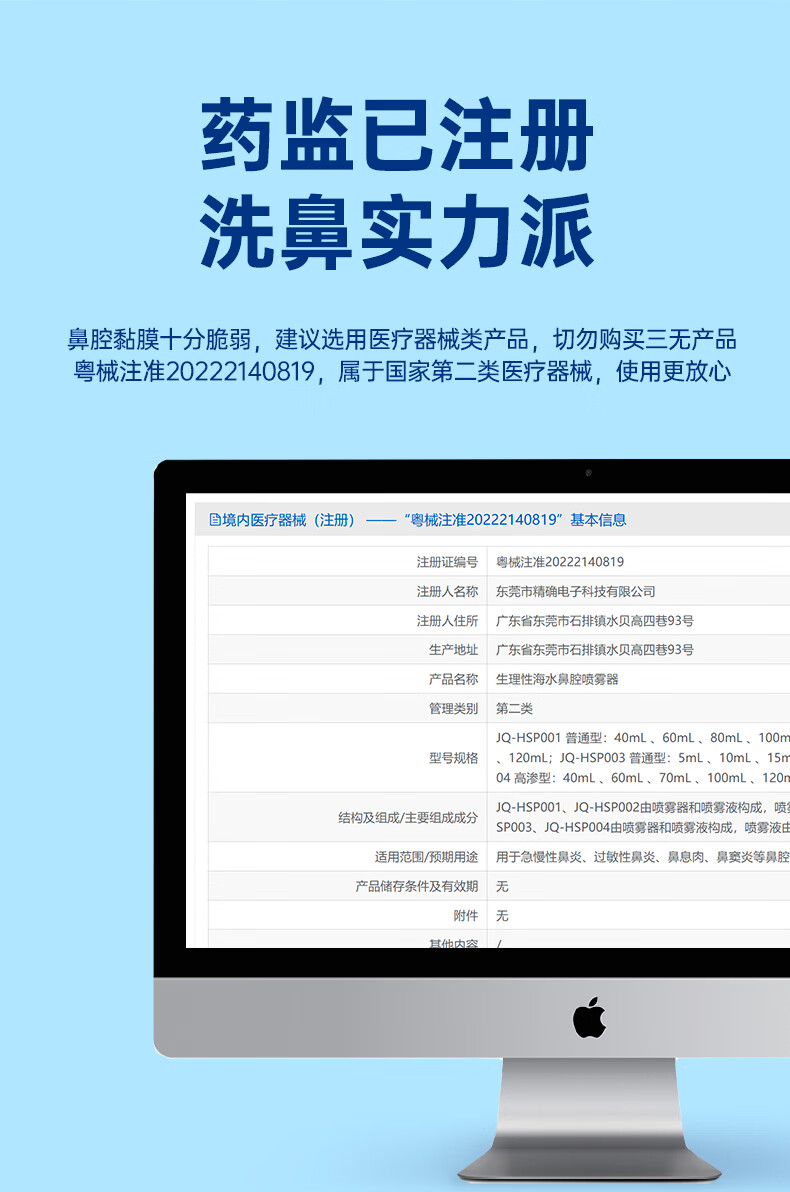Click the 附件 row label
This screenshot has width=790, height=1192.
click(x=465, y=915)
